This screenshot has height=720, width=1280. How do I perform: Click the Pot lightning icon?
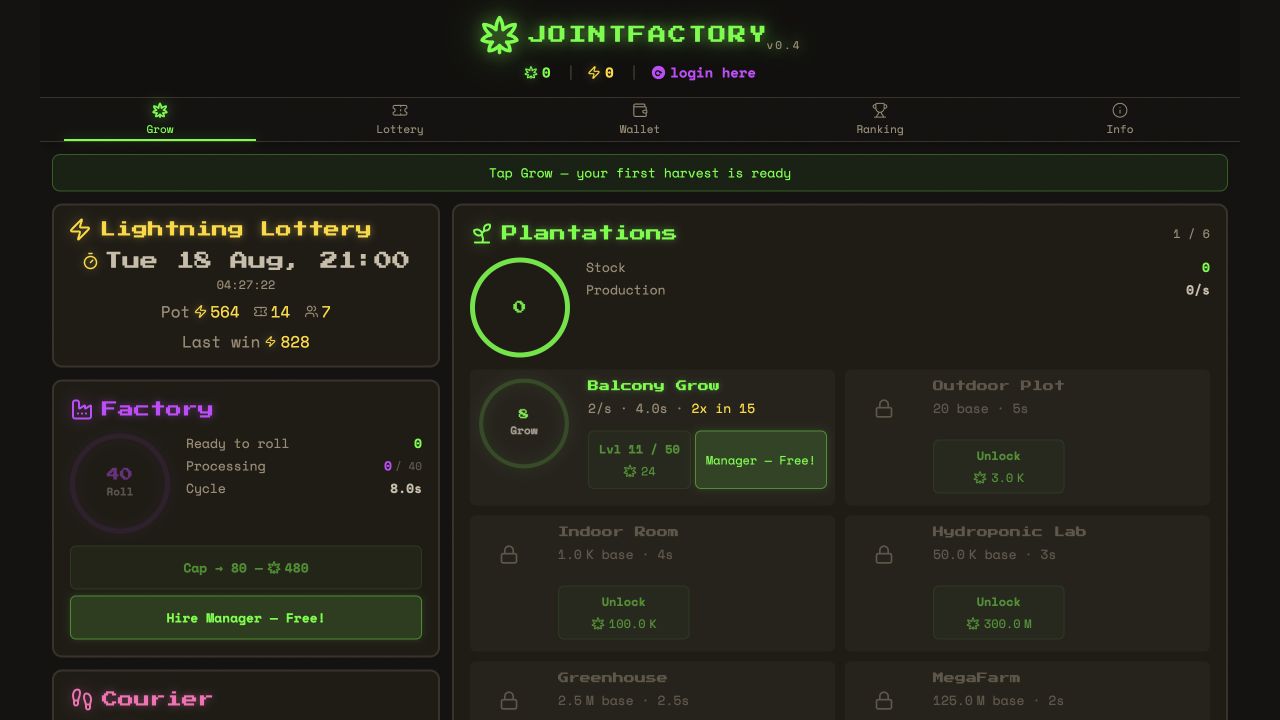coord(201,312)
